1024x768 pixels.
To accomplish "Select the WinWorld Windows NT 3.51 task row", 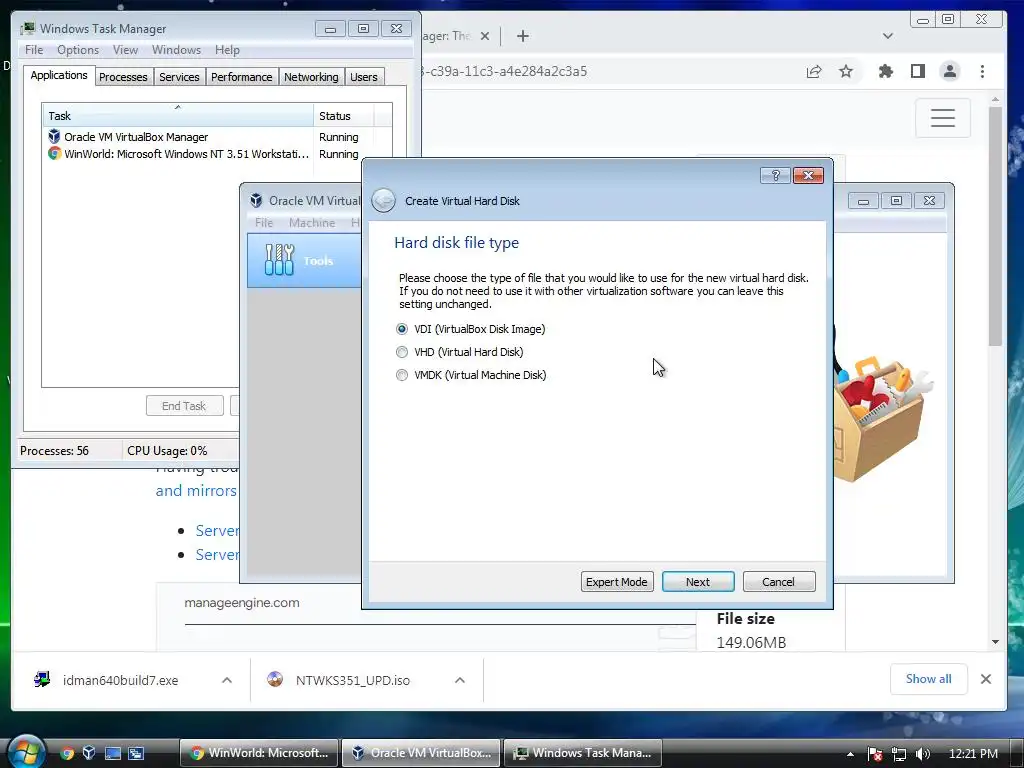I will coord(216,154).
